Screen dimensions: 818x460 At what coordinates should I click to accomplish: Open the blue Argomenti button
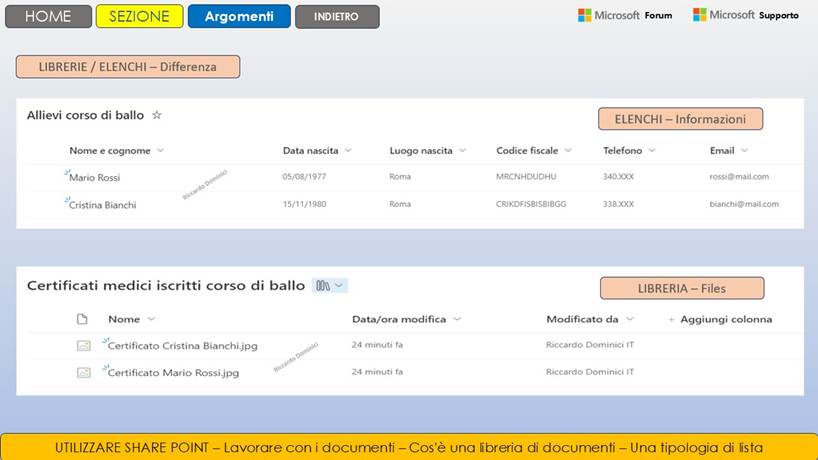(x=239, y=16)
